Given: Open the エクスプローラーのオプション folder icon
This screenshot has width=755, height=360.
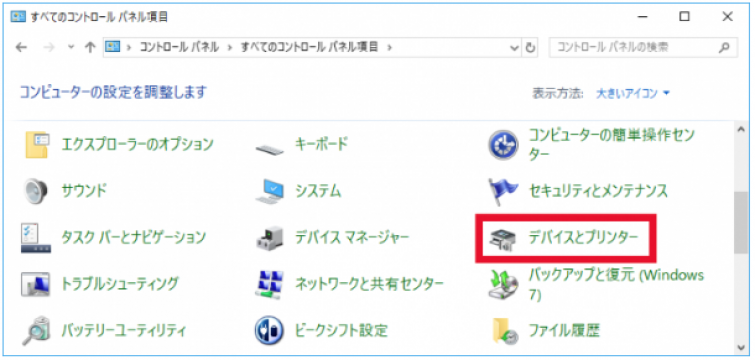Looking at the screenshot, I should (37, 144).
